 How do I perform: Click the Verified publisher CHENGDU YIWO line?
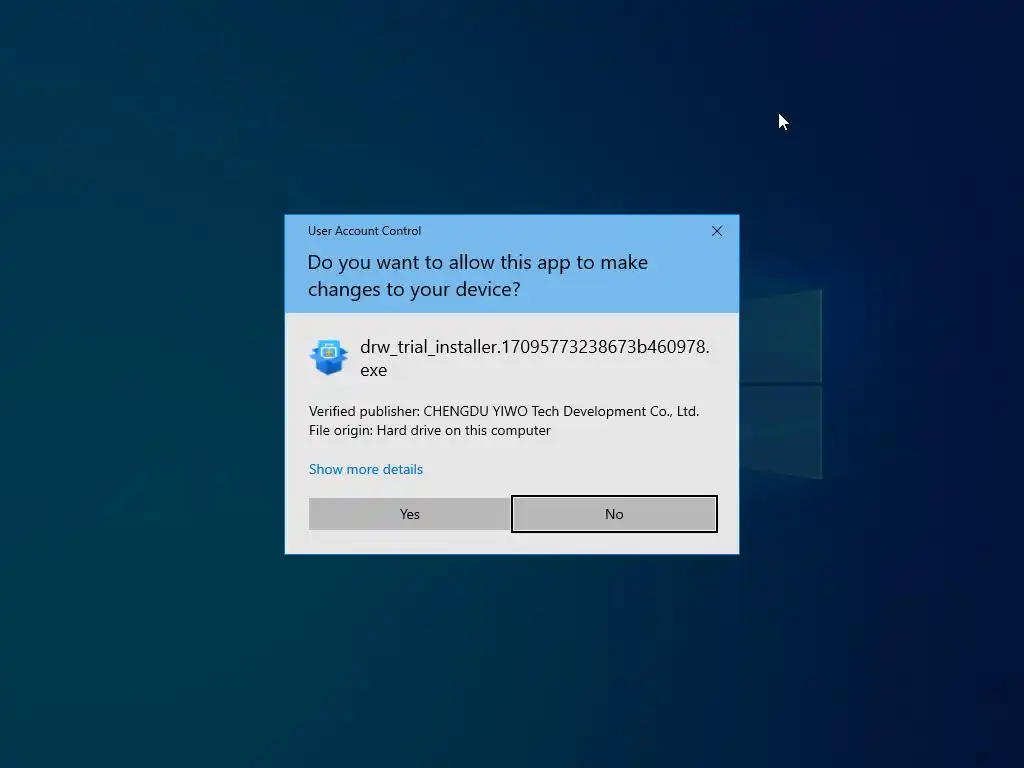click(x=504, y=411)
